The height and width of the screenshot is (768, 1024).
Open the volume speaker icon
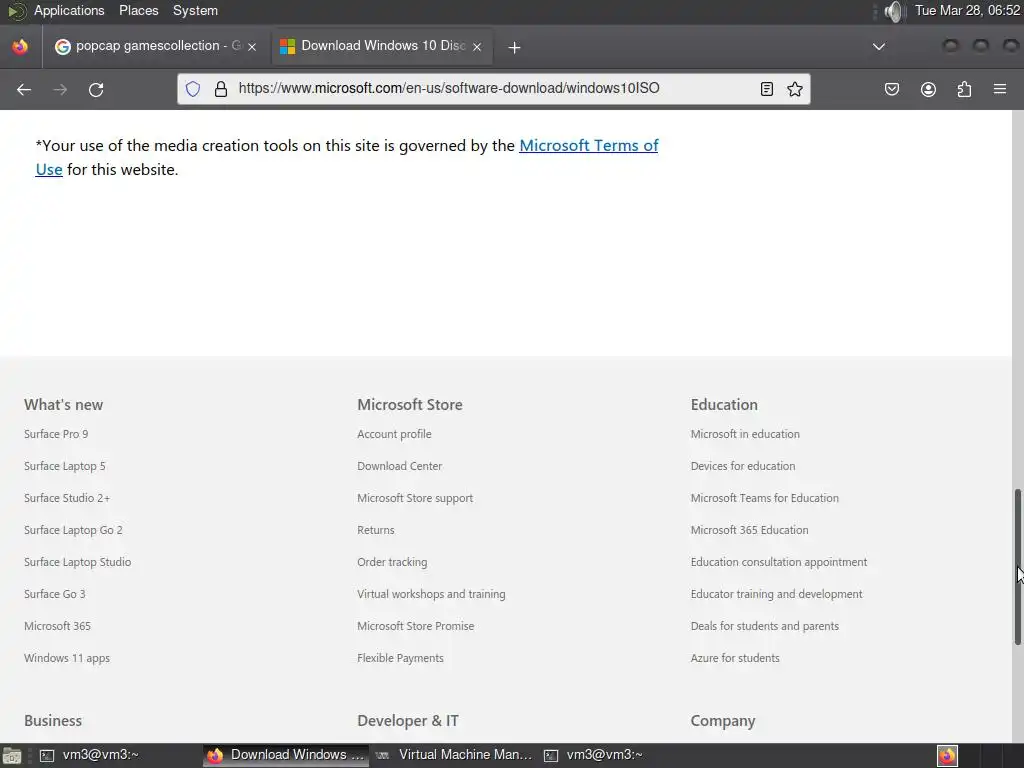click(x=894, y=11)
